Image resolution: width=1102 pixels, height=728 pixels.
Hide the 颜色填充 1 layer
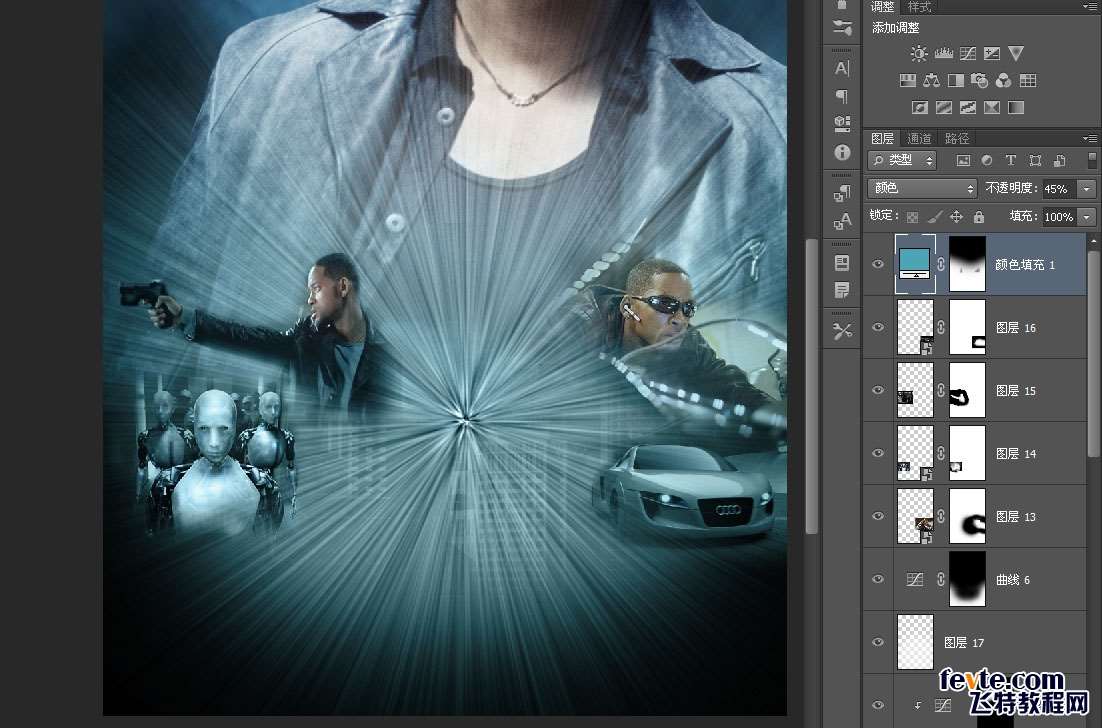[x=878, y=264]
